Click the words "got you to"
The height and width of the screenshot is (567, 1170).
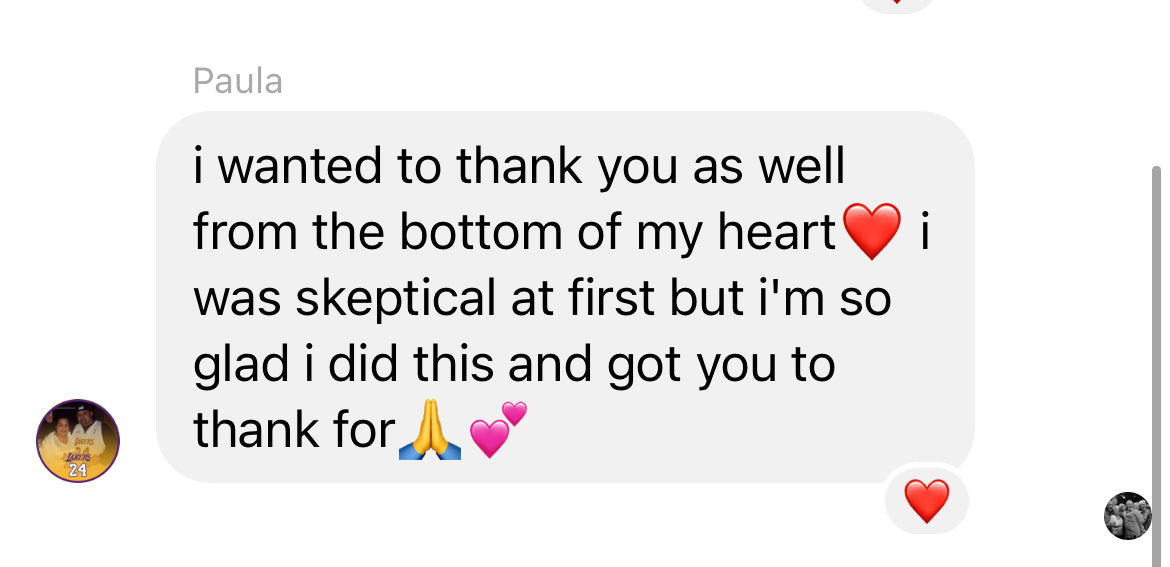[720, 365]
